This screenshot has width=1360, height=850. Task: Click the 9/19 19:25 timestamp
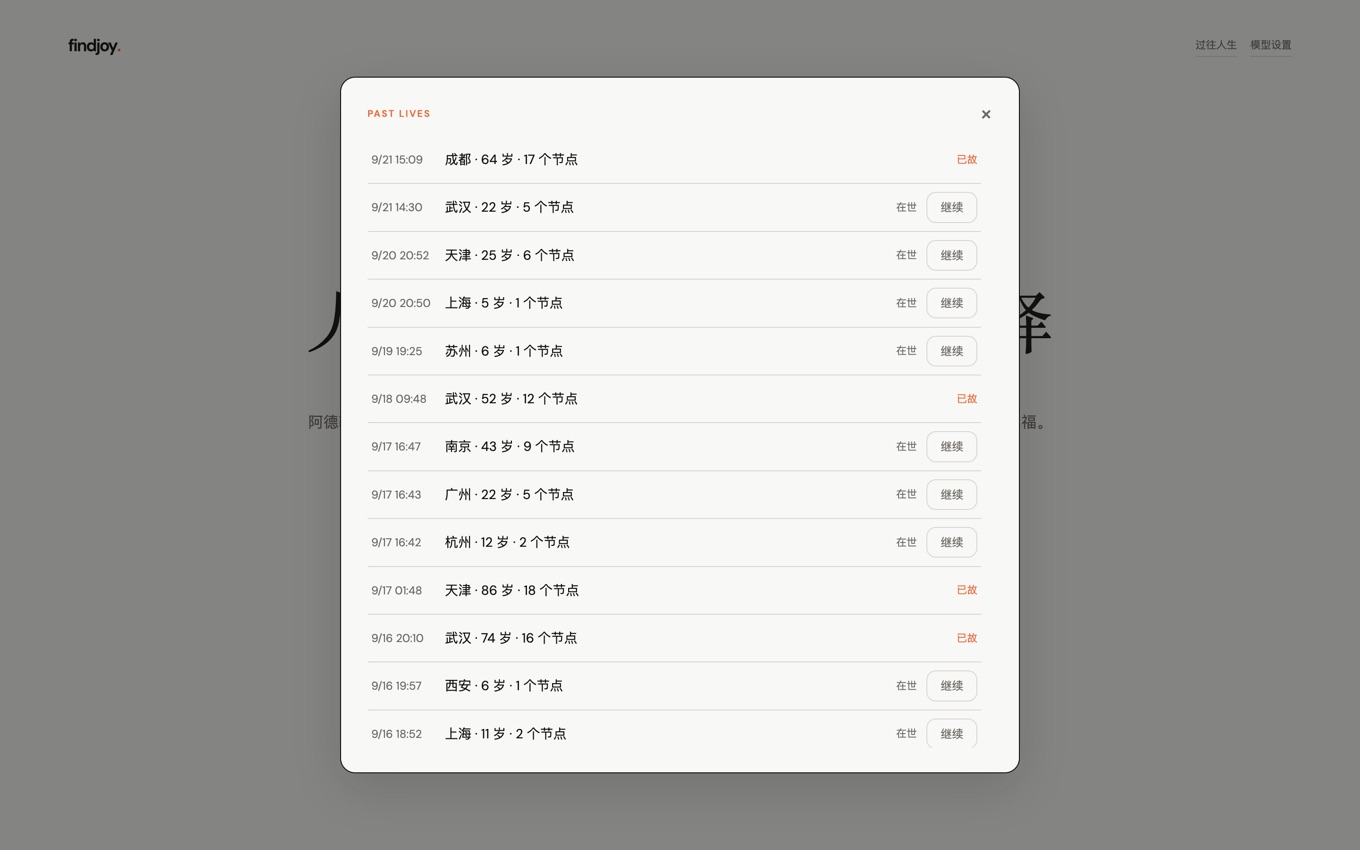(x=397, y=351)
